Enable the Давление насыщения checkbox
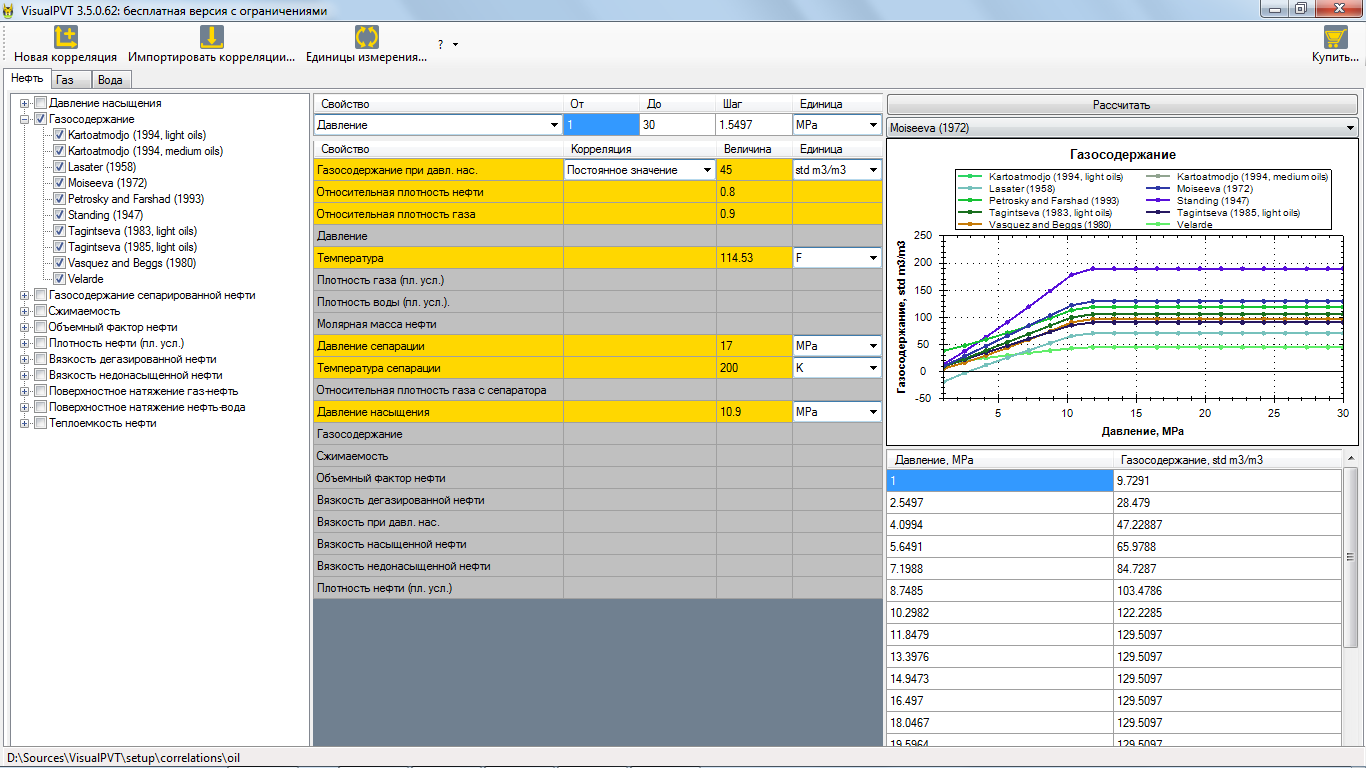 pos(40,103)
